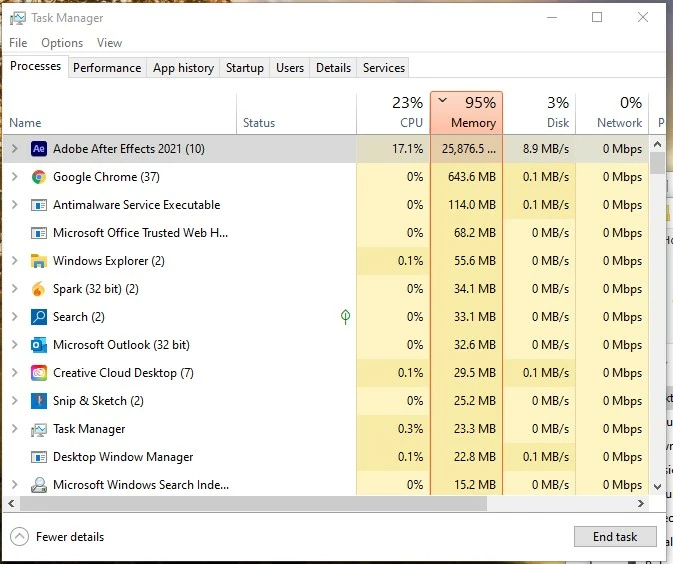Expand the Creative Cloud Desktop group
The height and width of the screenshot is (564, 673).
click(x=15, y=373)
